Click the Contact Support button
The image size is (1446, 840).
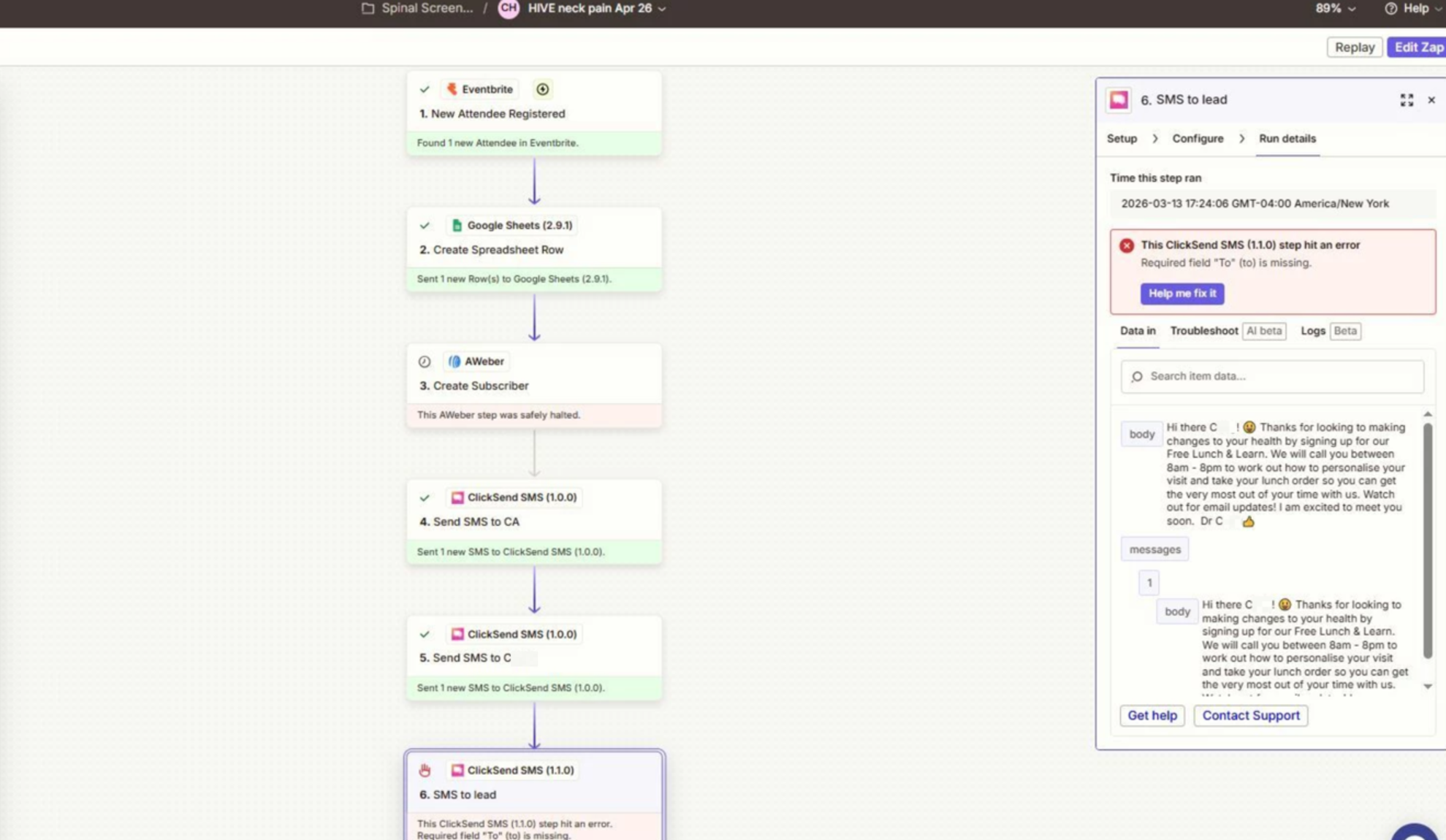point(1250,716)
